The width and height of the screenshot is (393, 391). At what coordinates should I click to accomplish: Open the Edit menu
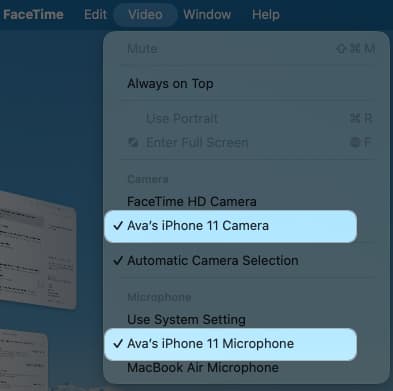(95, 15)
